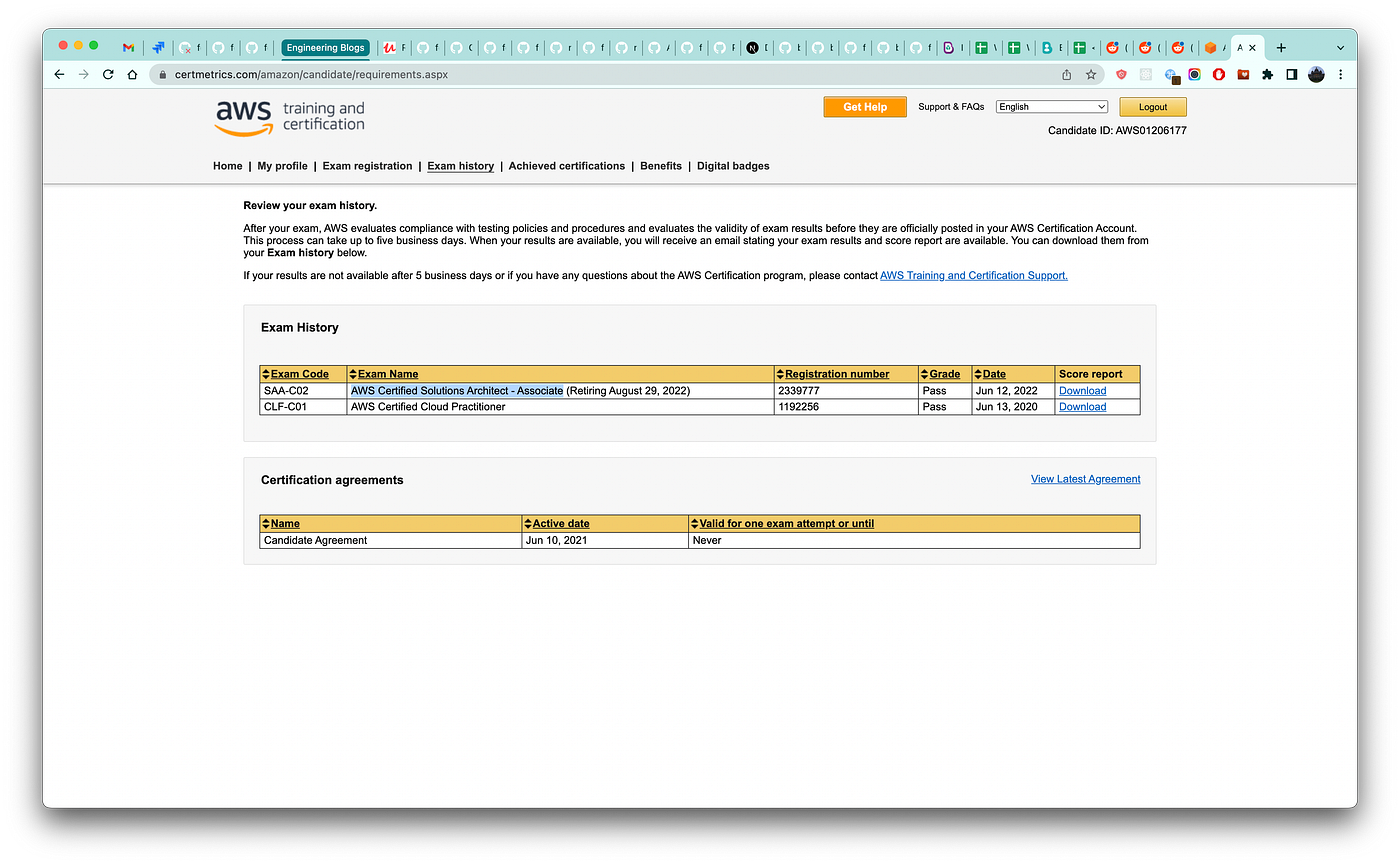Go to the browser home page
Viewport: 1400px width, 864px height.
132,74
